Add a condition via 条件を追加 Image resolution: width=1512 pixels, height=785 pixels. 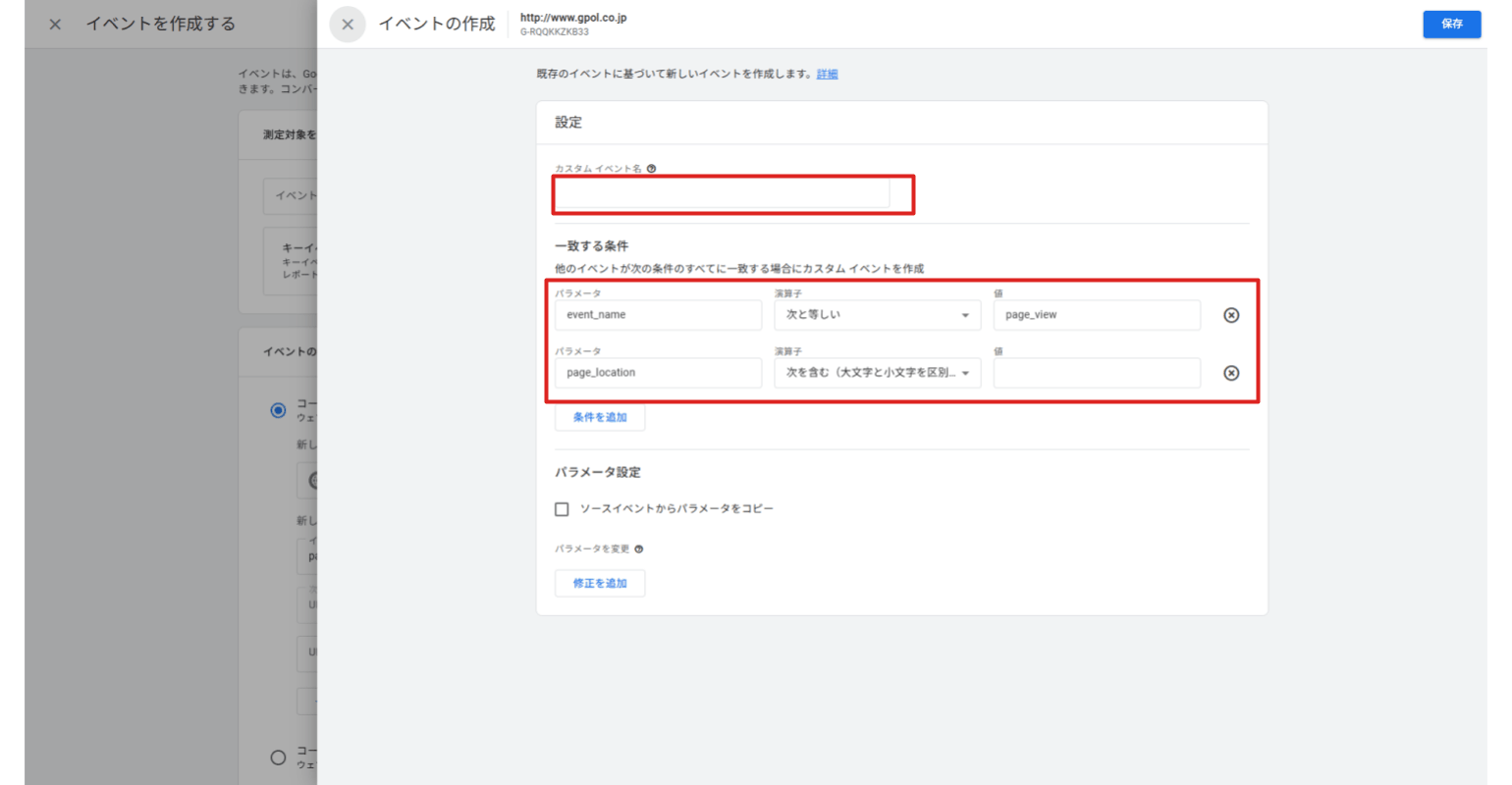point(600,416)
